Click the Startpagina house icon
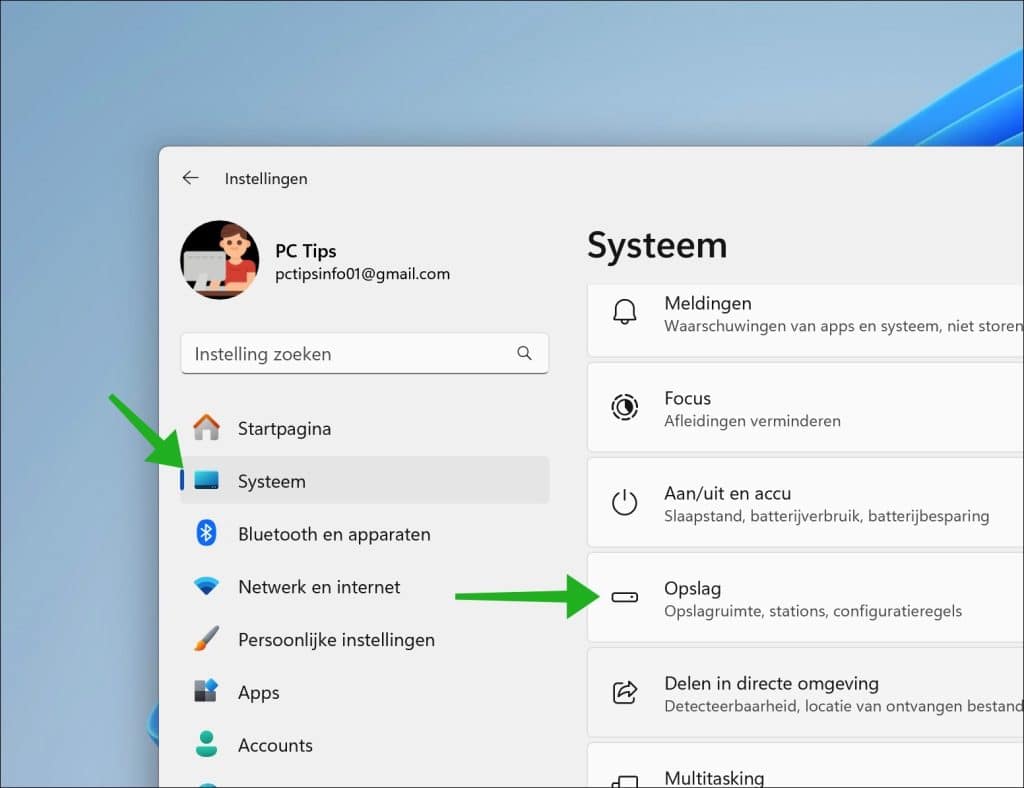 pos(206,428)
